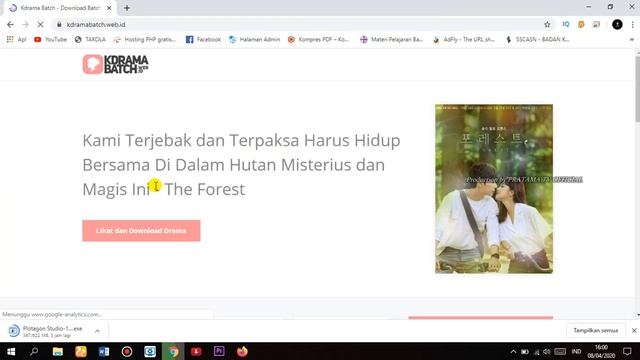Click the Lihat dan Download Drama button
The image size is (640, 360).
[141, 231]
